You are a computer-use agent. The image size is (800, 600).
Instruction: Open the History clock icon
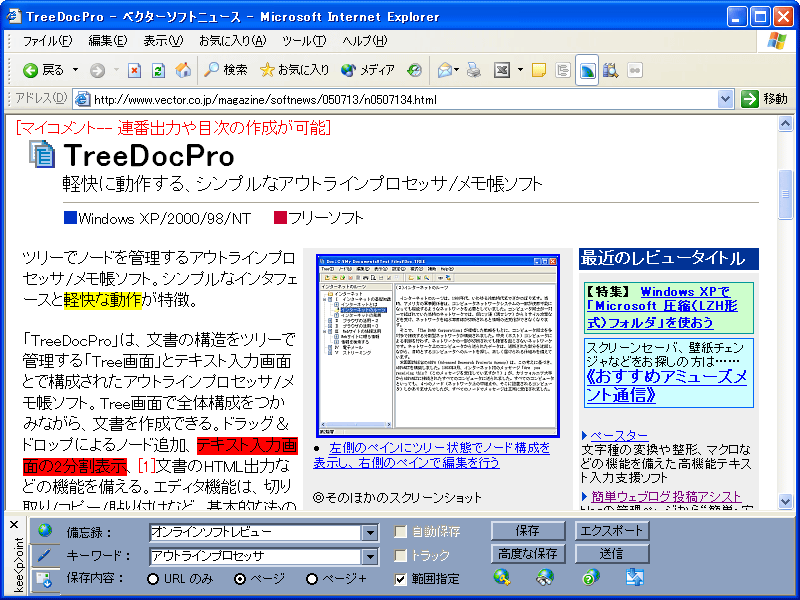414,70
